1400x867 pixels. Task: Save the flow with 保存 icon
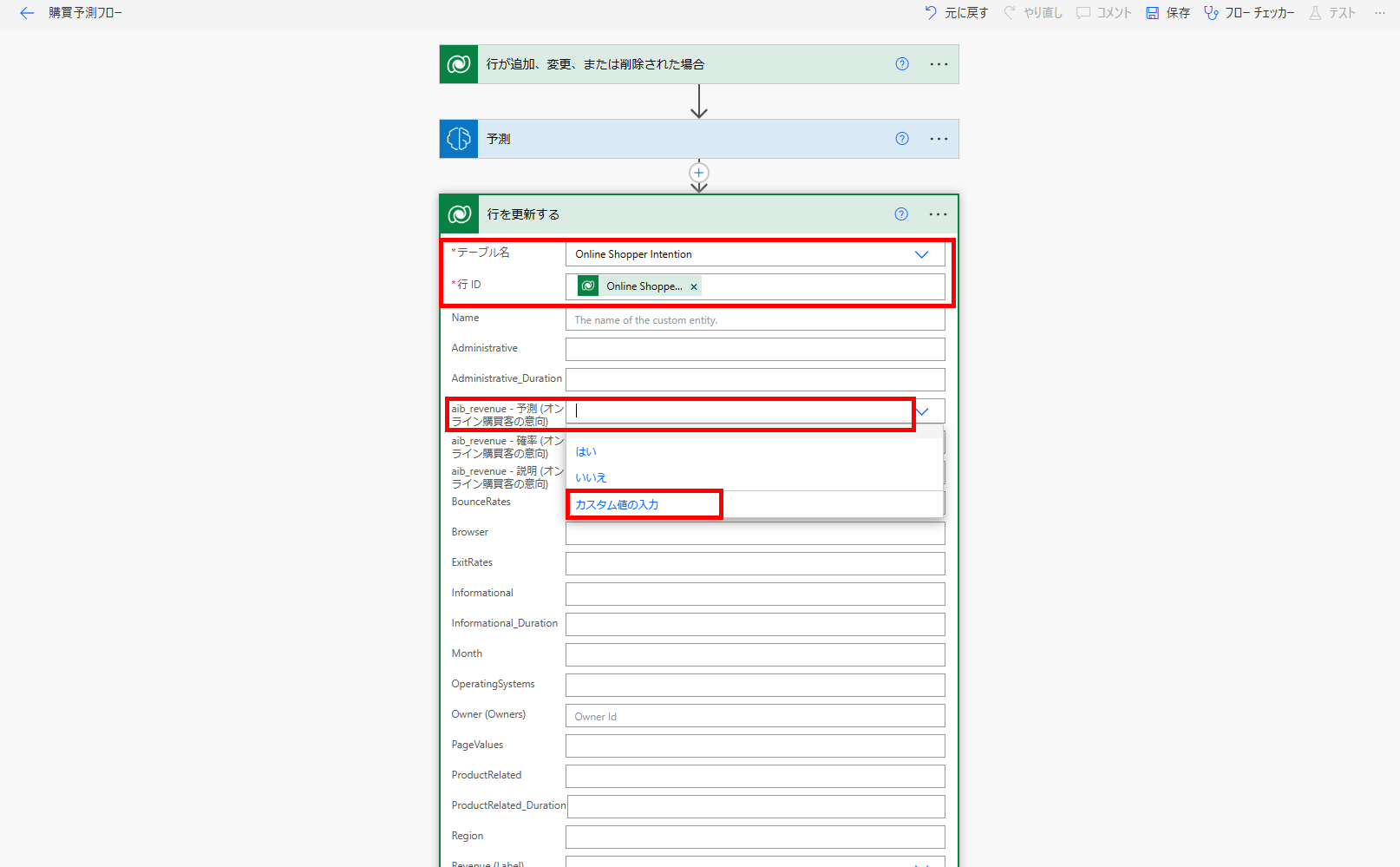click(1153, 13)
